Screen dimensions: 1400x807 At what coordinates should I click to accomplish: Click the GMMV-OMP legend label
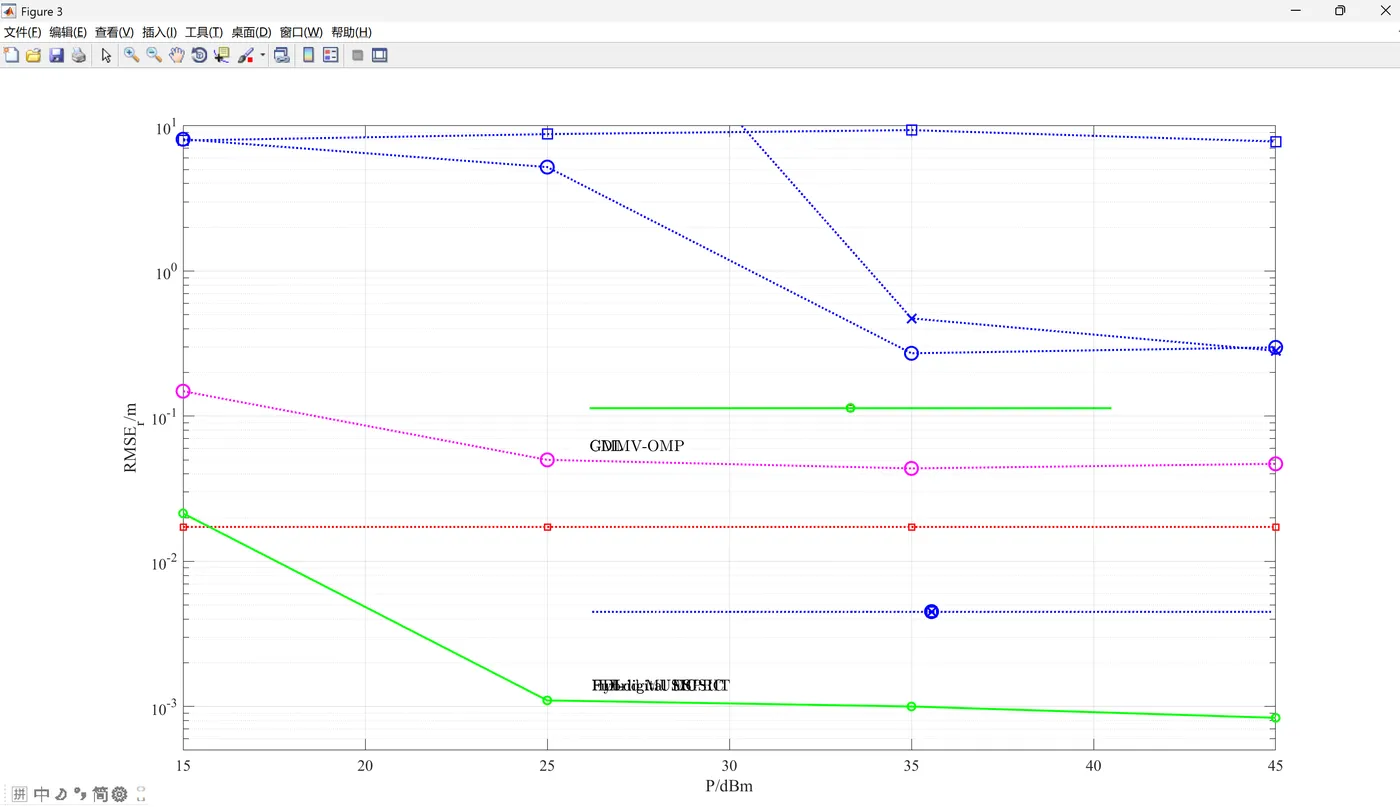tap(637, 445)
